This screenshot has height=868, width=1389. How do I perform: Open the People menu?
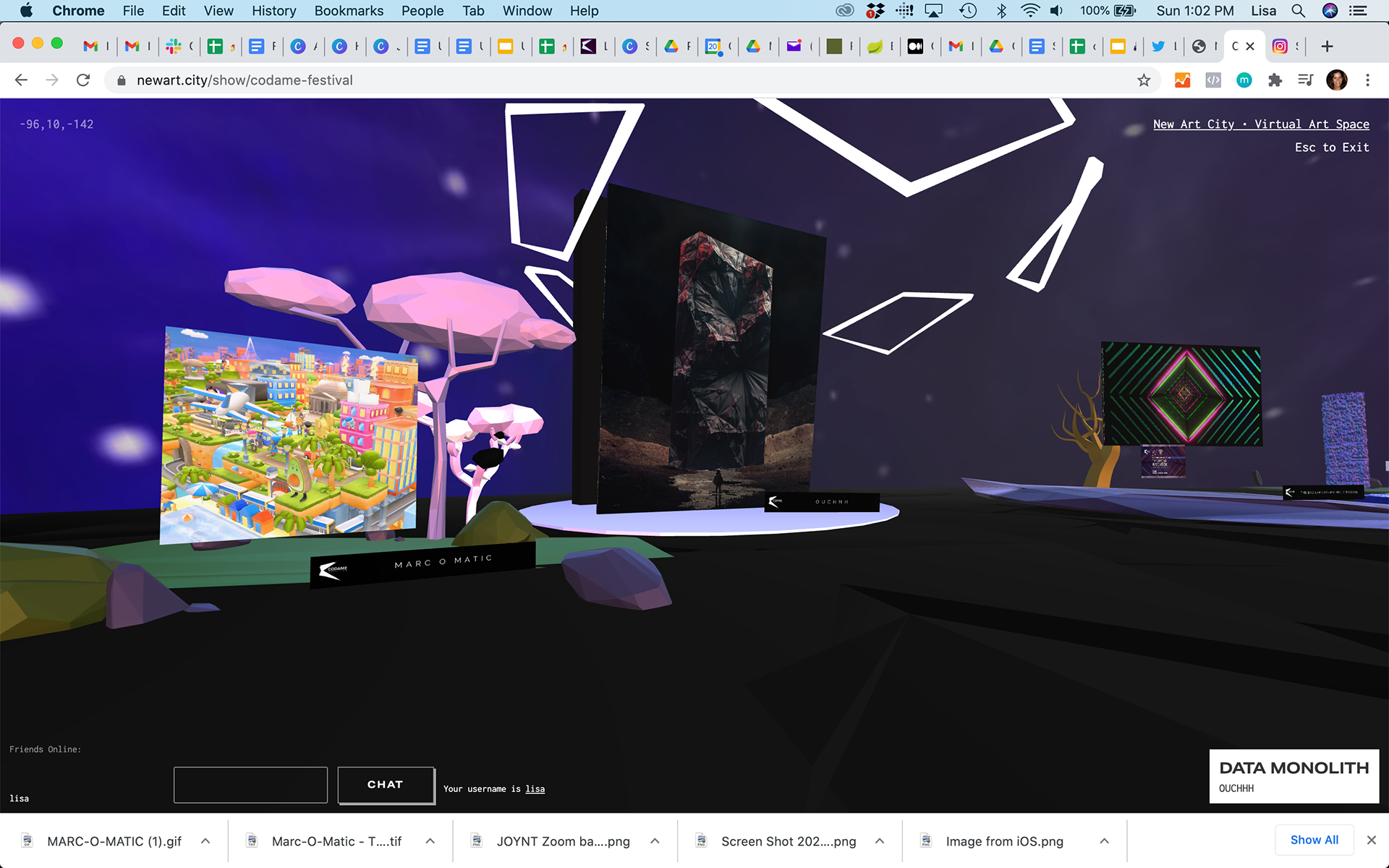pos(422,11)
